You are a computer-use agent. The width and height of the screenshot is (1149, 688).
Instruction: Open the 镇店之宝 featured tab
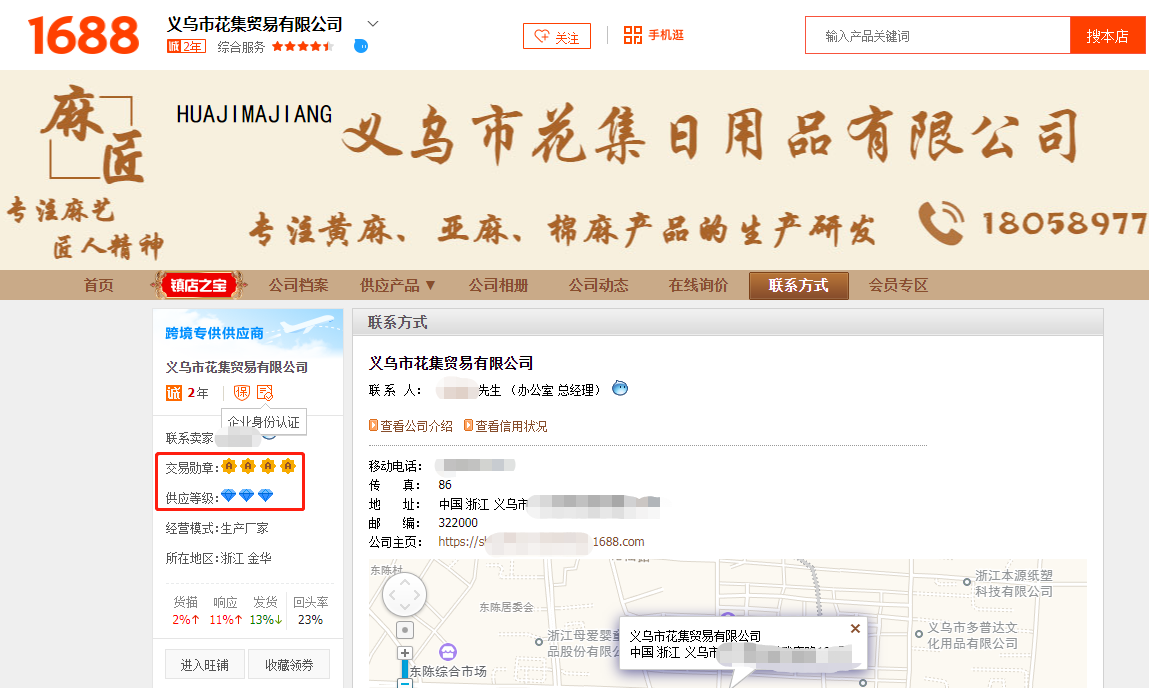pos(199,285)
